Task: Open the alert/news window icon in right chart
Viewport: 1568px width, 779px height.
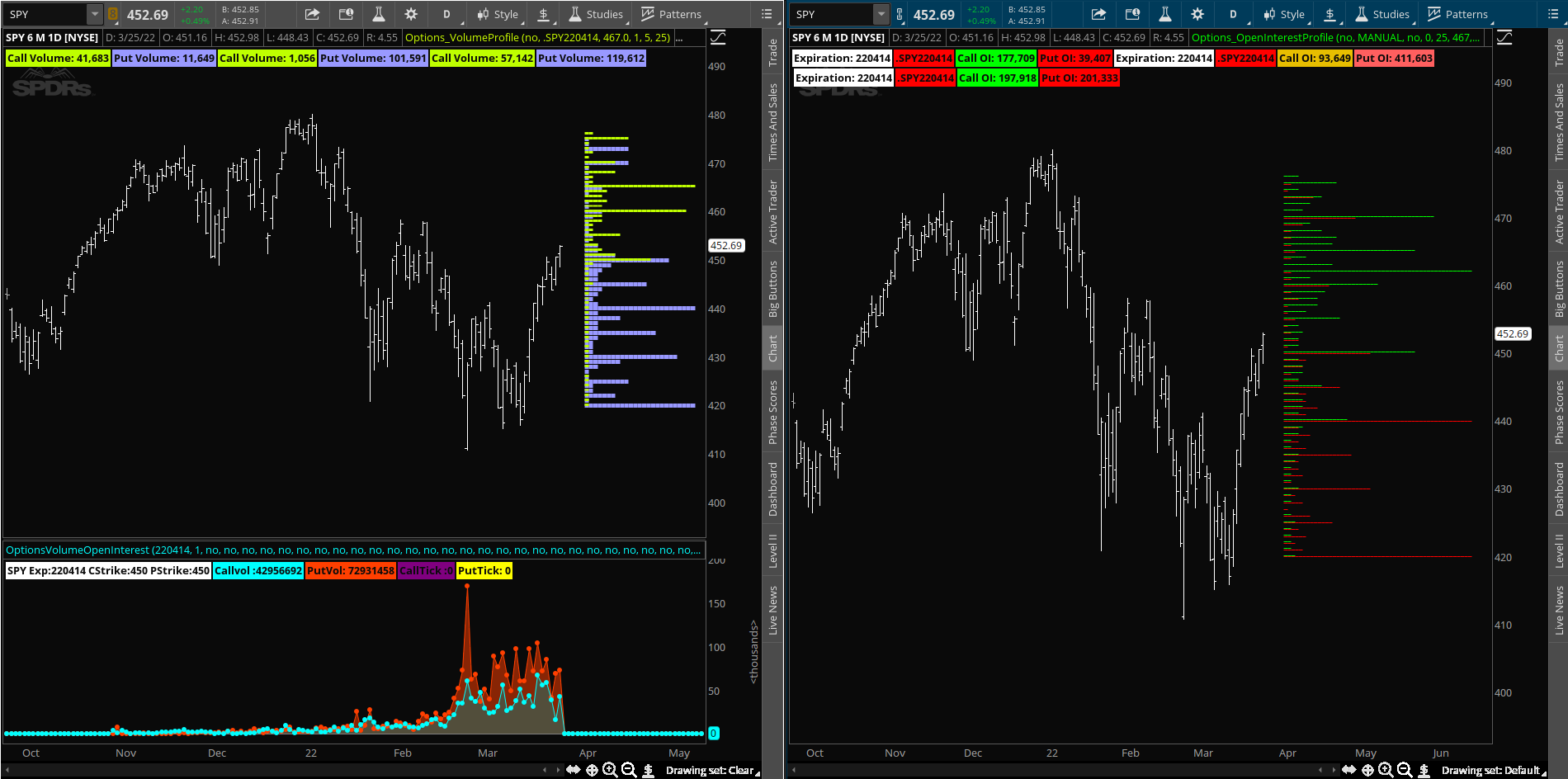Action: [1133, 14]
